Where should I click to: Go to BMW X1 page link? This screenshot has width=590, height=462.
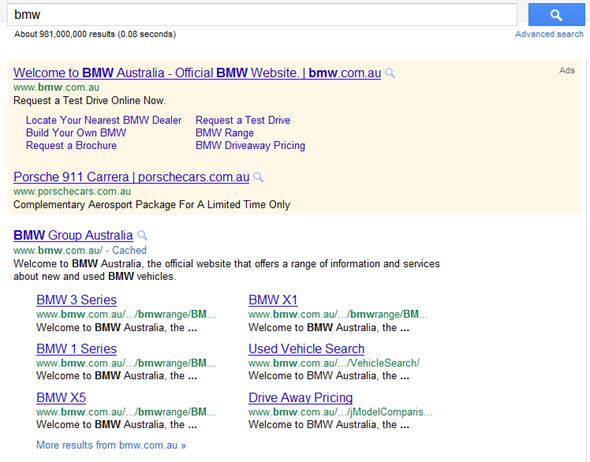pos(273,300)
